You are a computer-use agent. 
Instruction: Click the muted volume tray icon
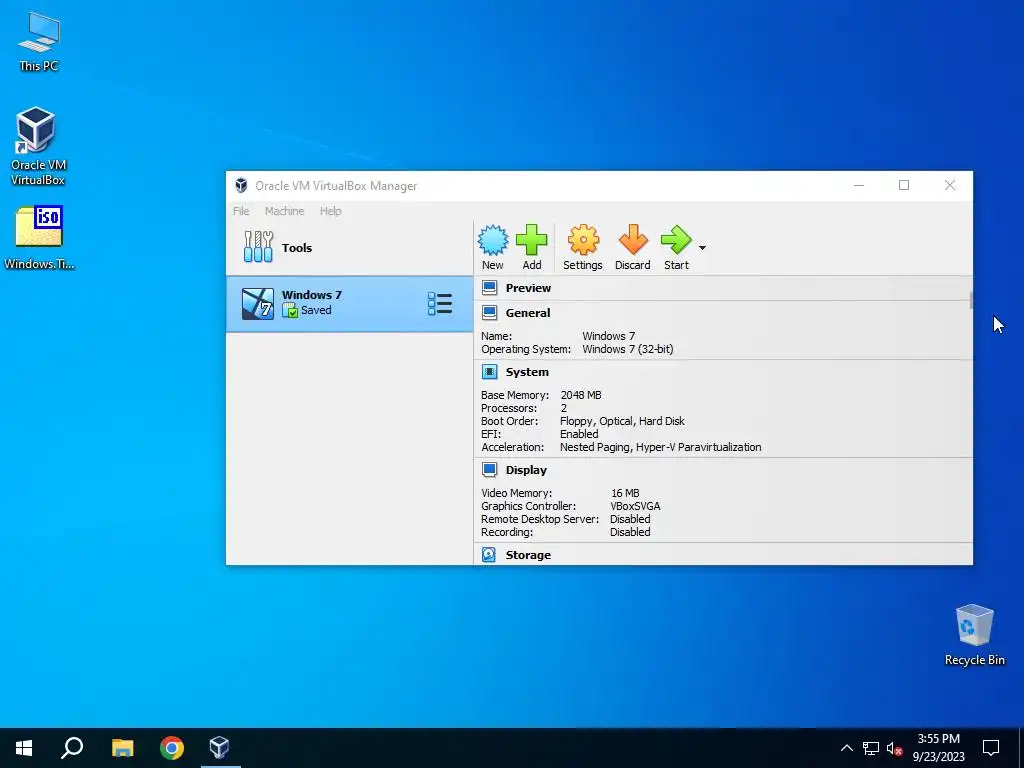pyautogui.click(x=895, y=748)
